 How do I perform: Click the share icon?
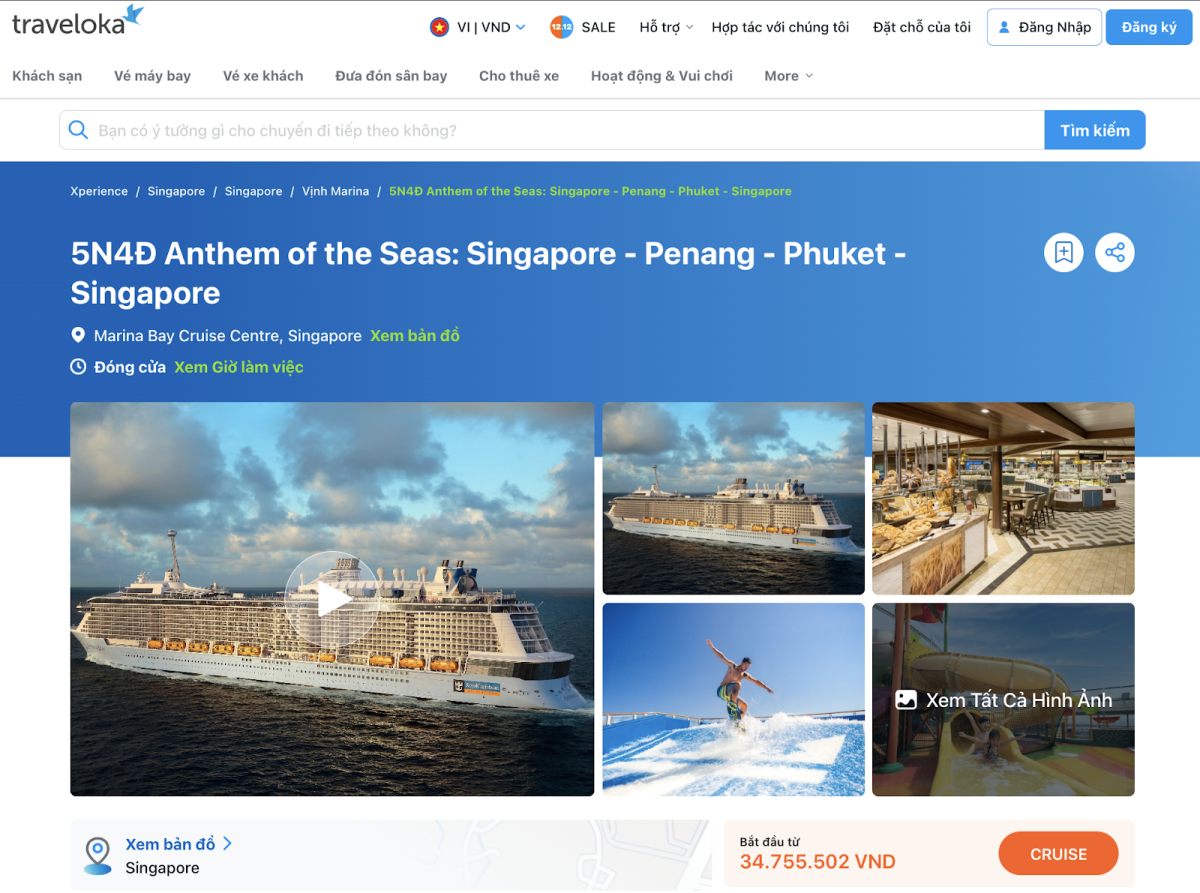(x=1115, y=252)
